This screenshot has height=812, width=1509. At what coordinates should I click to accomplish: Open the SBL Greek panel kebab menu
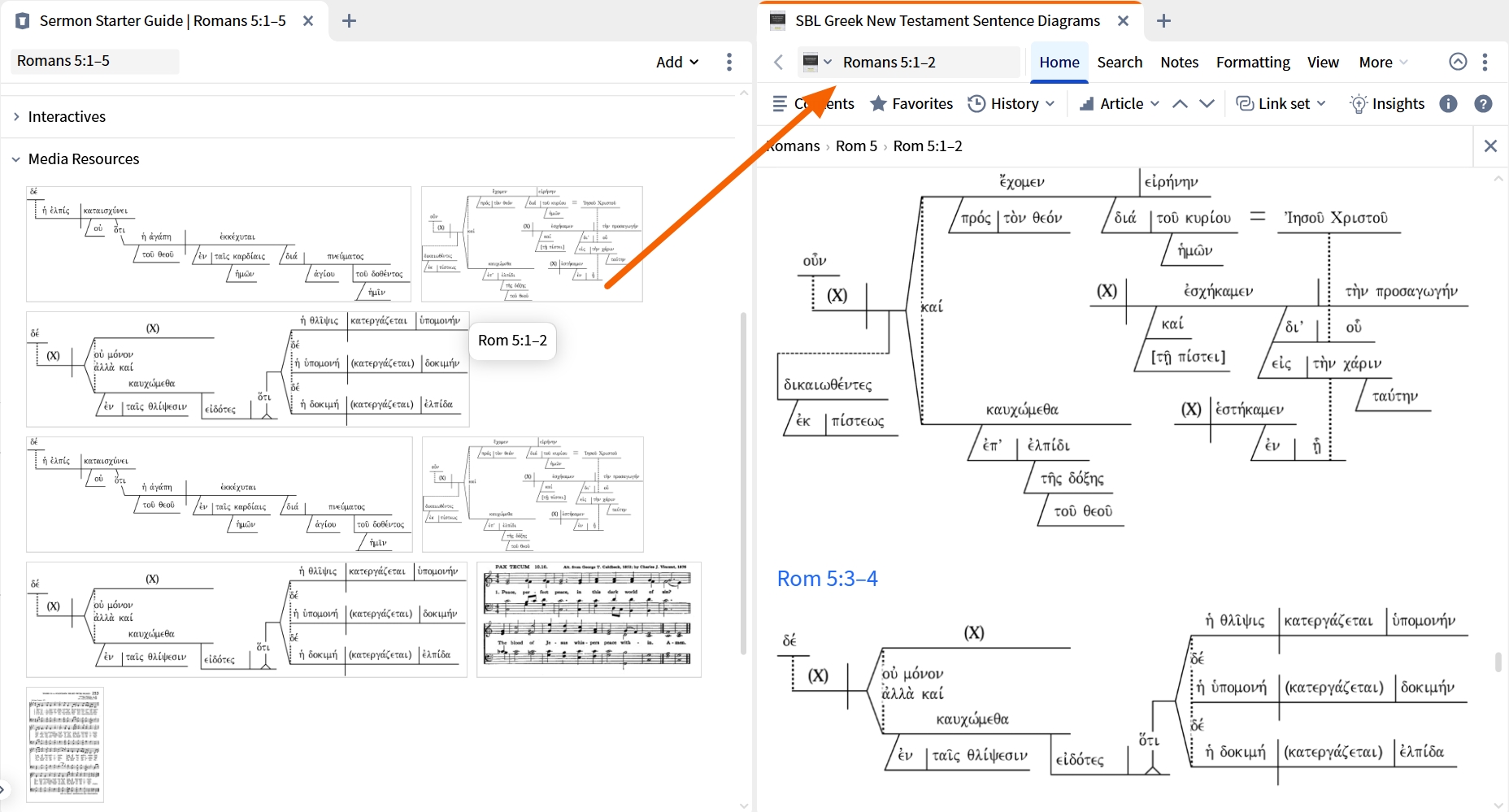coord(1485,62)
